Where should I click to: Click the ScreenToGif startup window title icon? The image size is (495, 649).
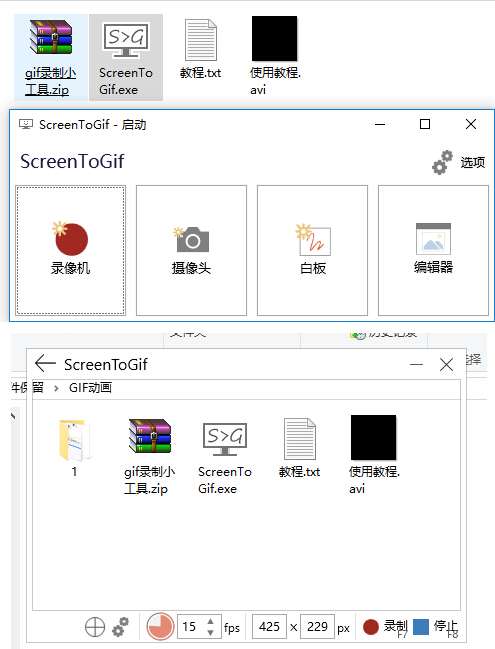(x=26, y=124)
